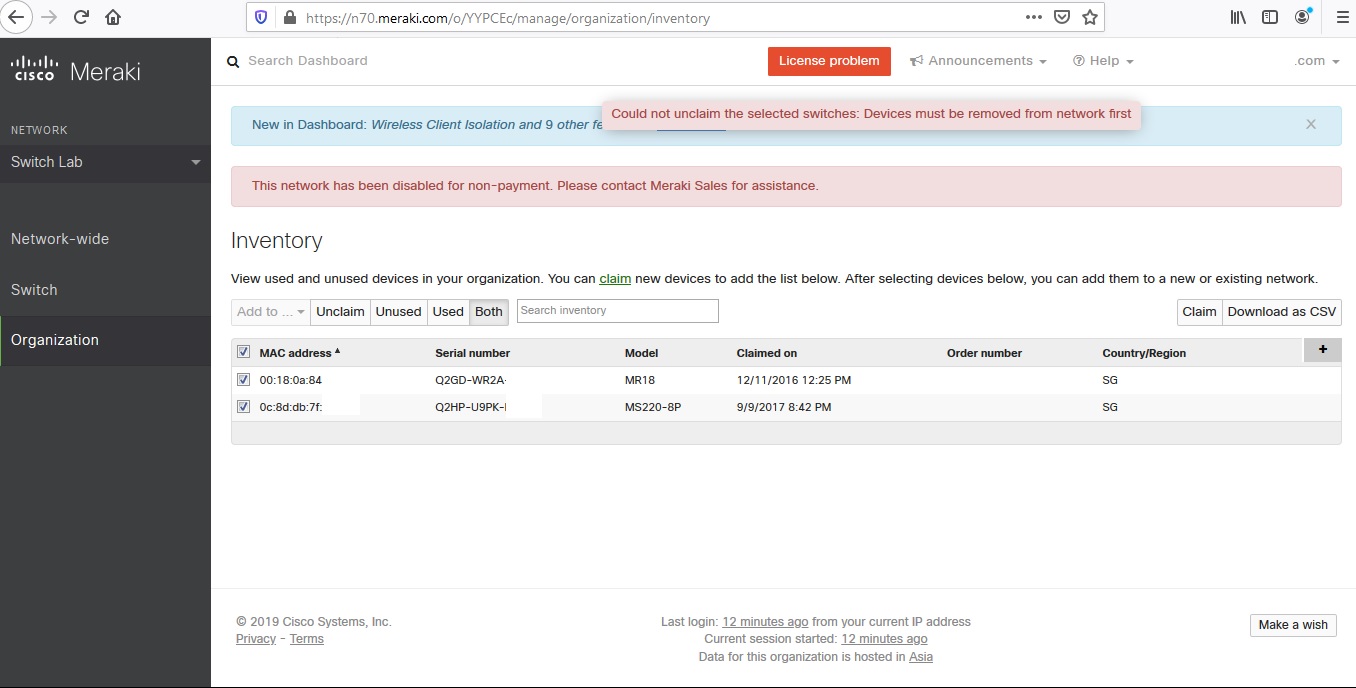This screenshot has width=1356, height=688.
Task: Open the 'Add to ...' dropdown
Action: (269, 311)
